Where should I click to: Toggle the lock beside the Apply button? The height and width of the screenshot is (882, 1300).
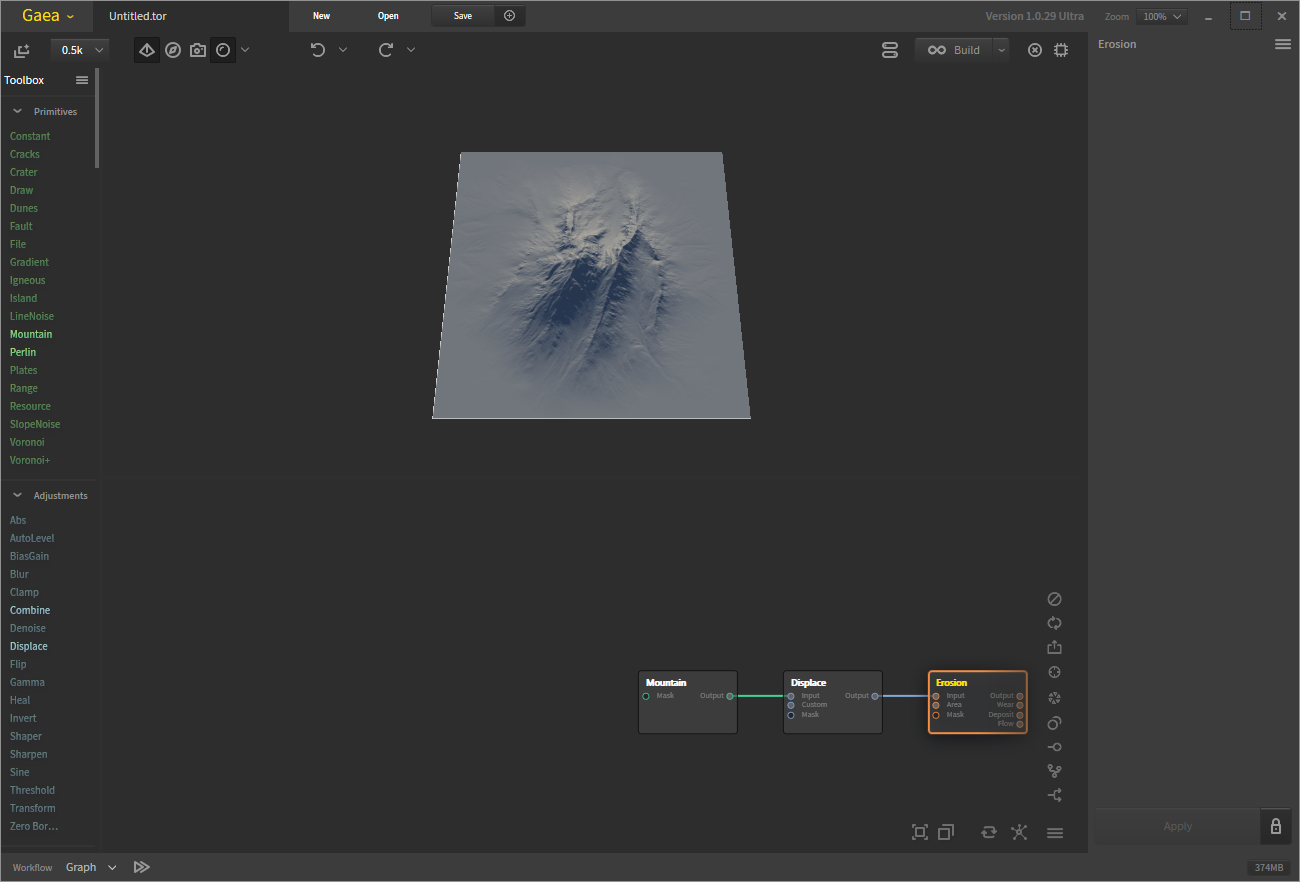point(1275,826)
